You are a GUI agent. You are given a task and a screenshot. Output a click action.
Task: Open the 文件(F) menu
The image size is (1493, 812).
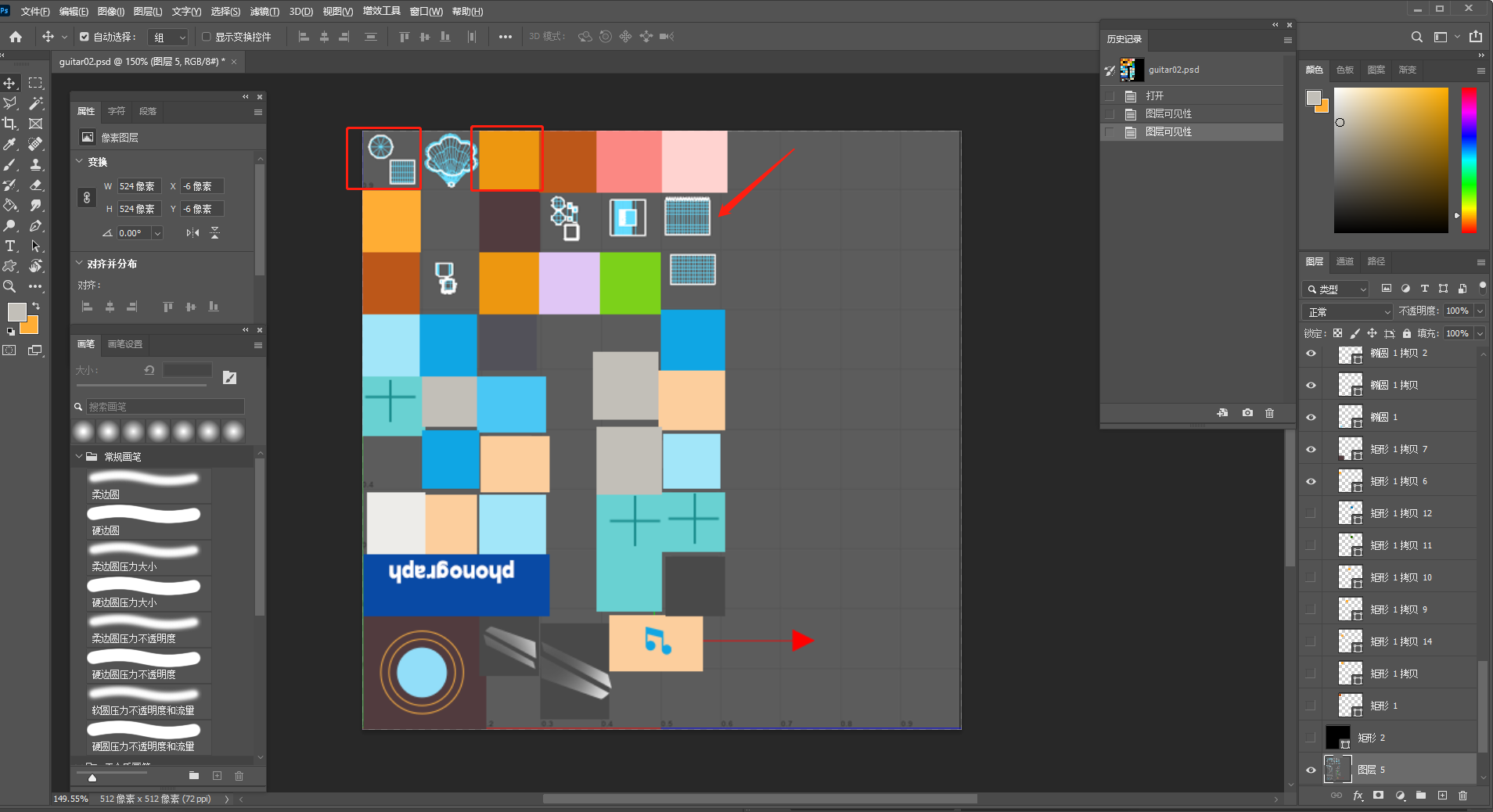coord(35,12)
